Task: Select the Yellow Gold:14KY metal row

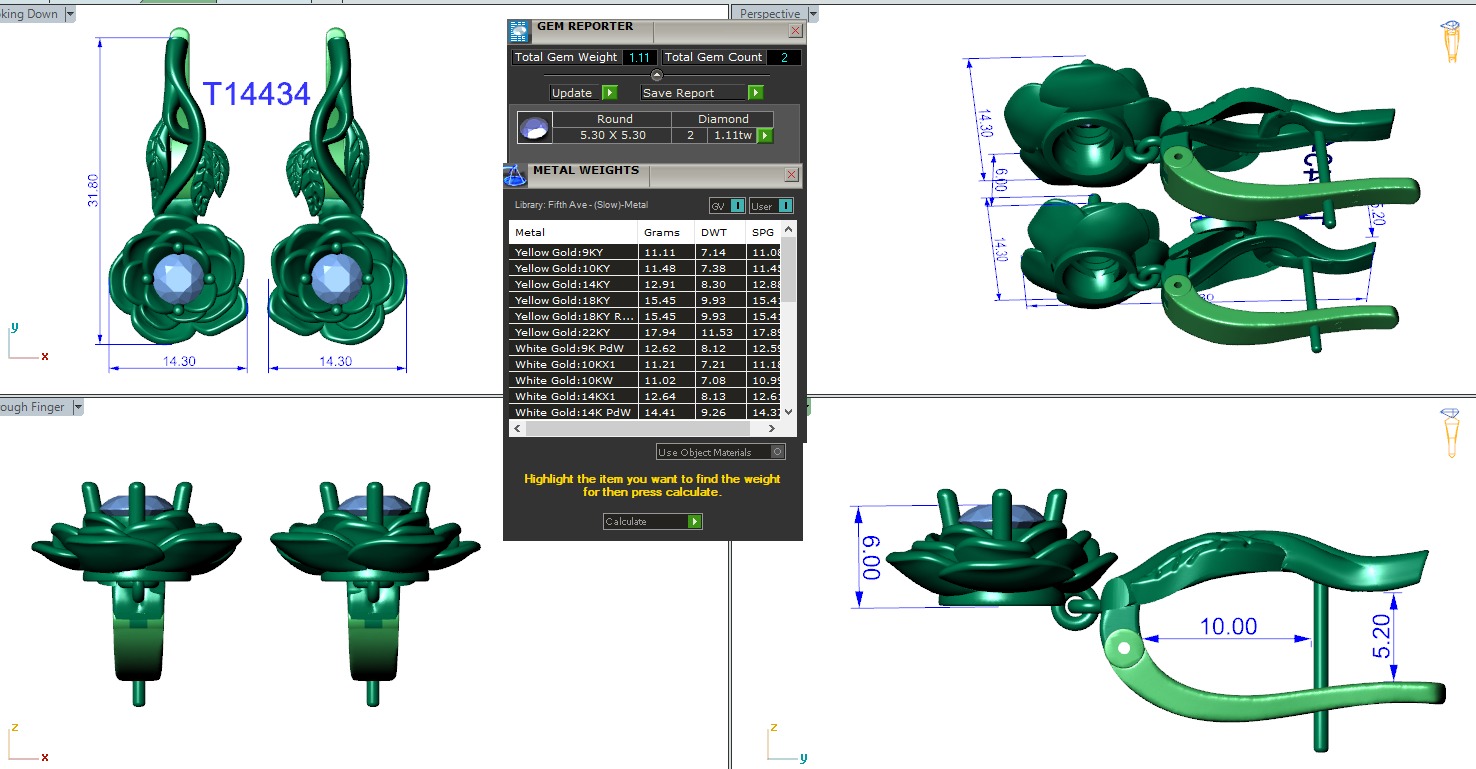Action: [x=573, y=284]
